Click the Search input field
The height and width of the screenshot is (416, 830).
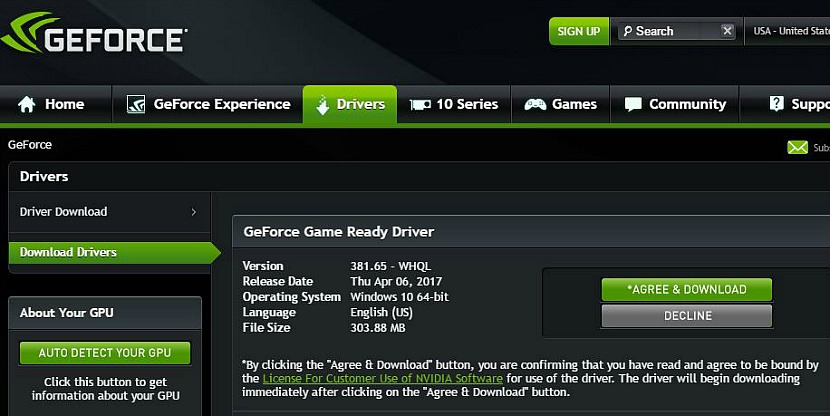pos(678,31)
